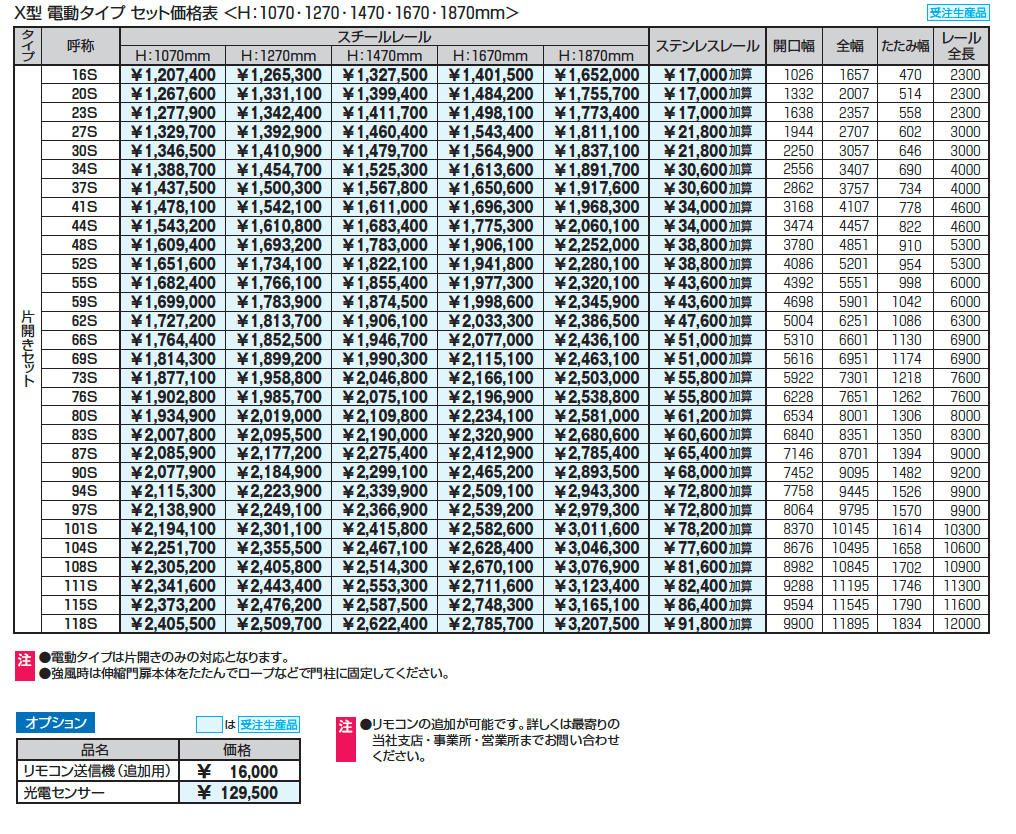Click the red 注 icon beside the 電動タイプ note
1016x834 pixels.
click(x=25, y=659)
